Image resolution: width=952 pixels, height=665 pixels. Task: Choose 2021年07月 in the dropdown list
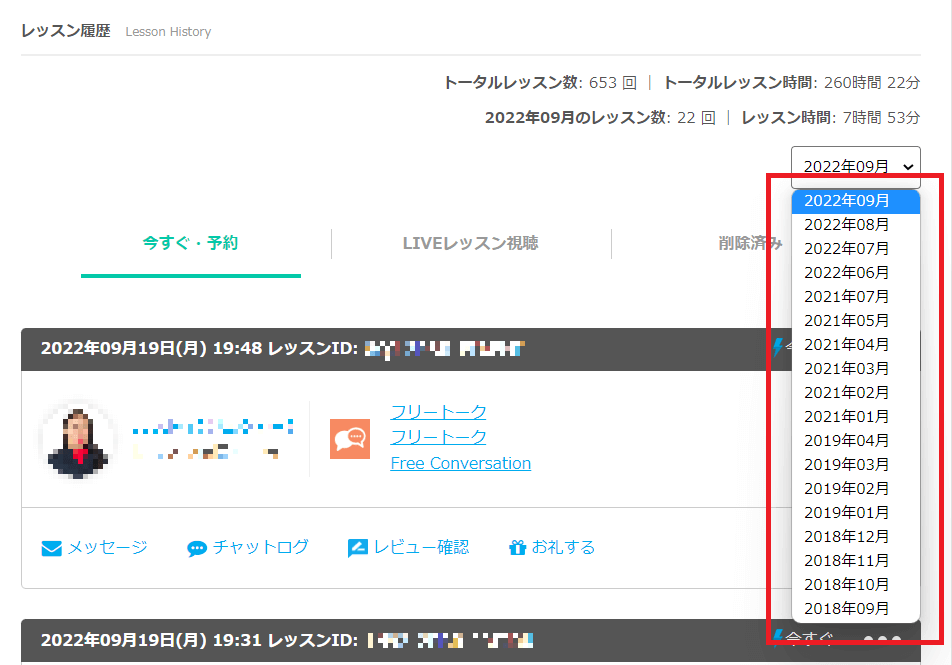click(x=846, y=297)
